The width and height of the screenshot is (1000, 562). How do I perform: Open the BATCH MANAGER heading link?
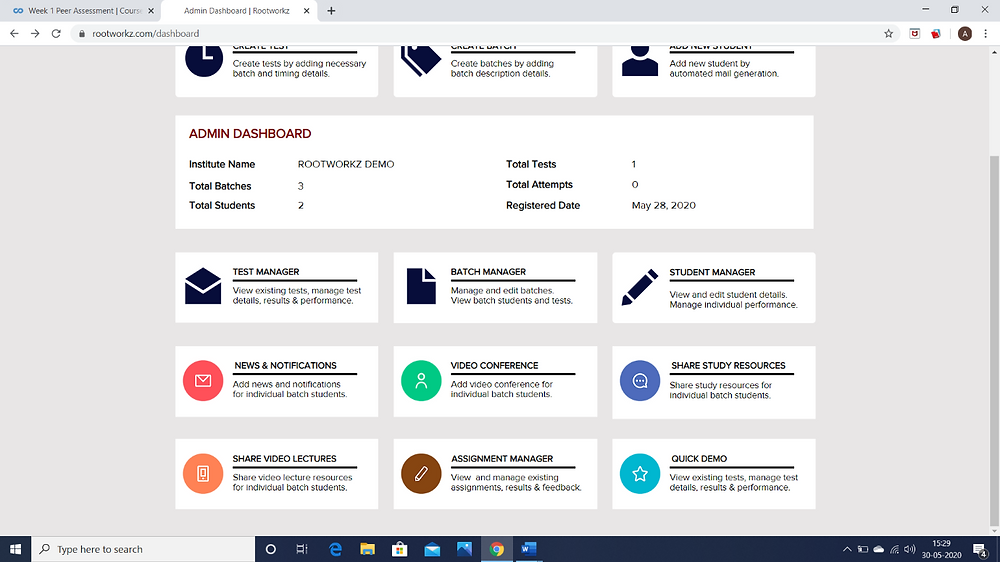point(488,272)
